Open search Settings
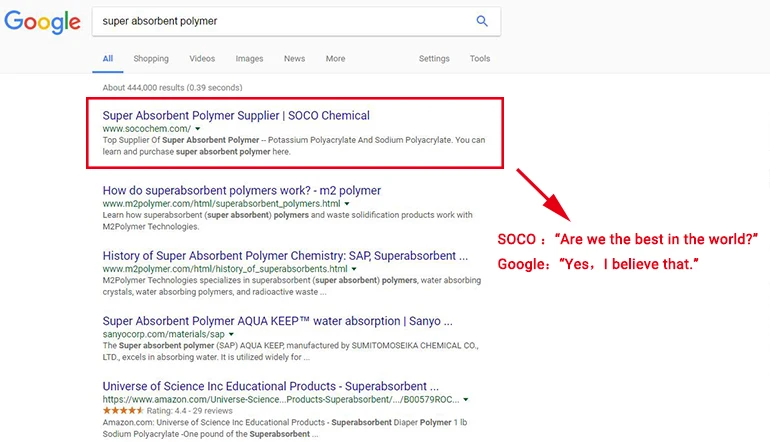 (434, 58)
